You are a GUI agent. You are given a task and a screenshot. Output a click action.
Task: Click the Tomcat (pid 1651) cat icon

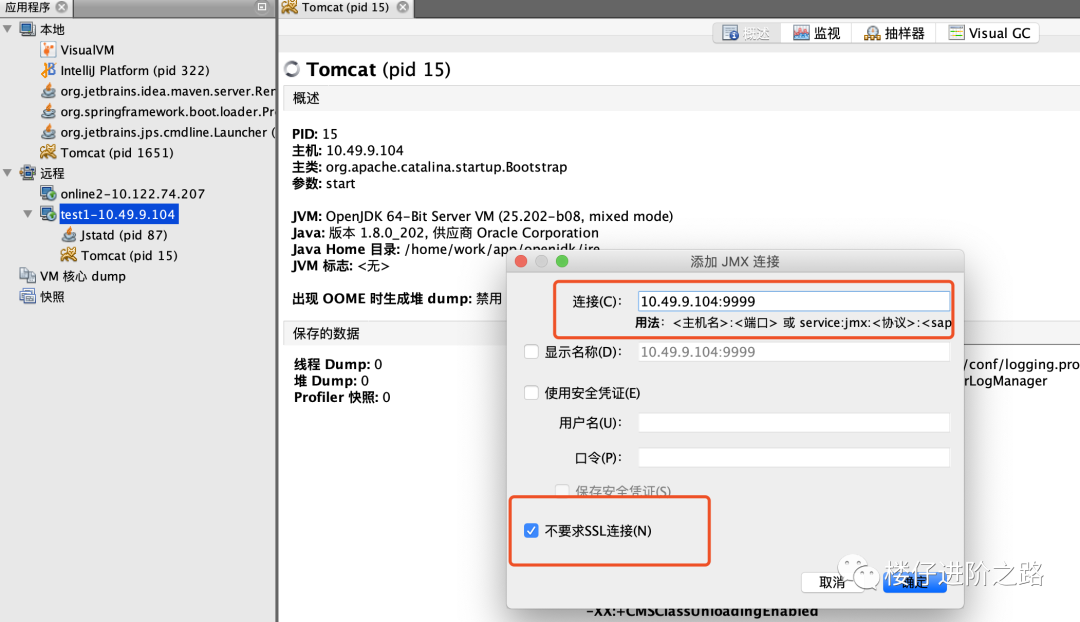(x=48, y=152)
